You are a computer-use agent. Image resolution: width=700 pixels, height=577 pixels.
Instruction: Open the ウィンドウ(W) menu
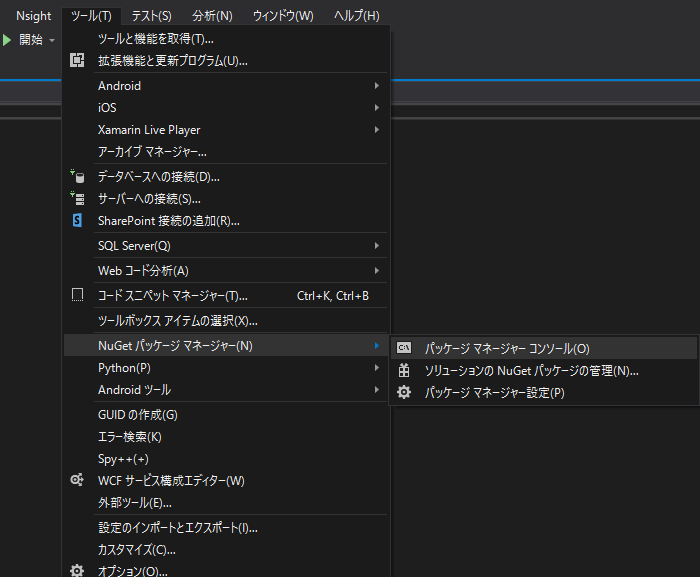point(283,16)
